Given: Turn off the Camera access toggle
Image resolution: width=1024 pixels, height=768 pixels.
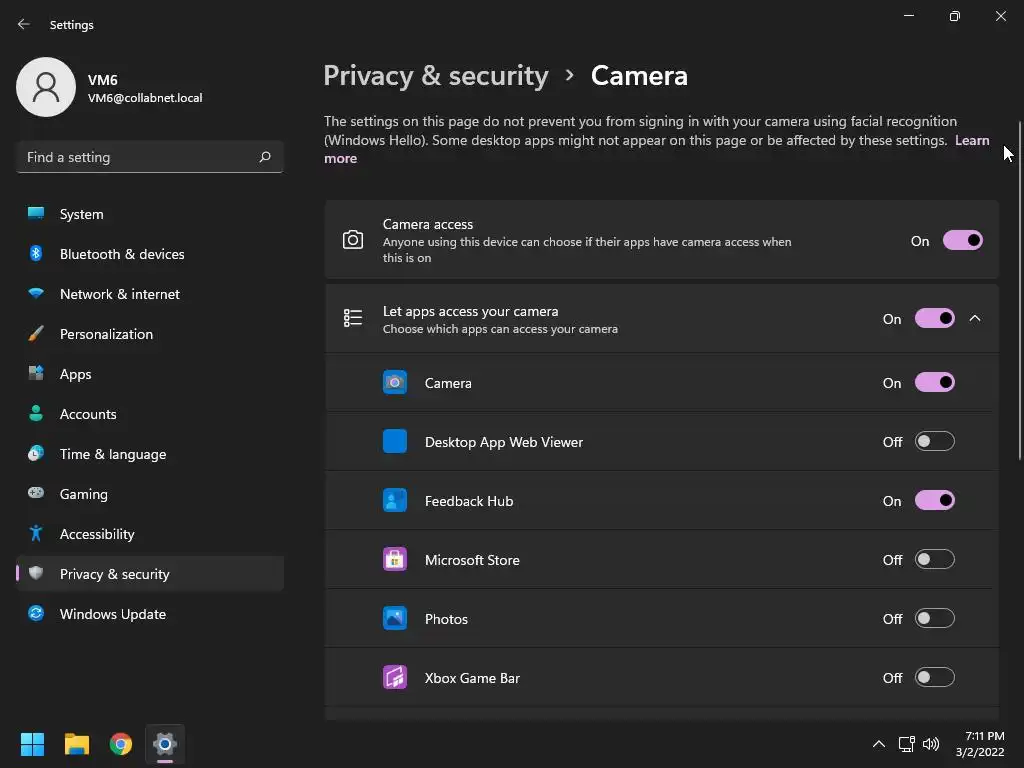Looking at the screenshot, I should tap(962, 241).
